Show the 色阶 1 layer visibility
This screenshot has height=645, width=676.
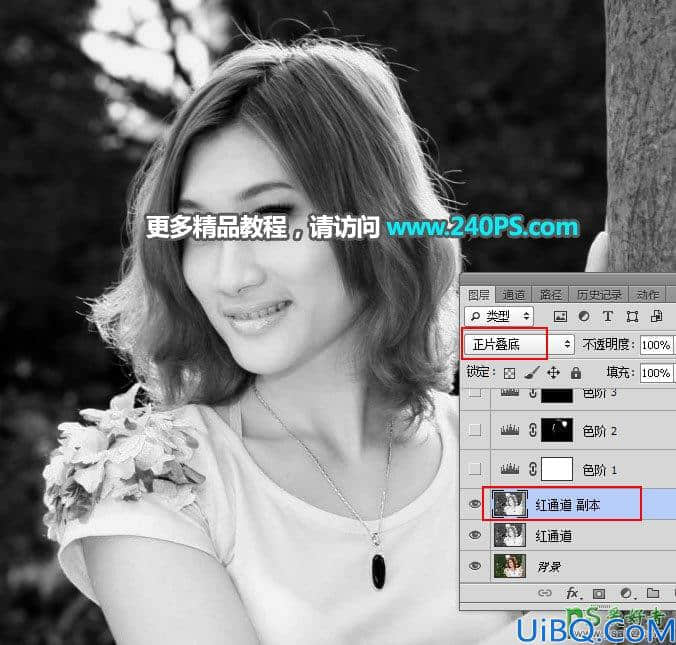(475, 468)
